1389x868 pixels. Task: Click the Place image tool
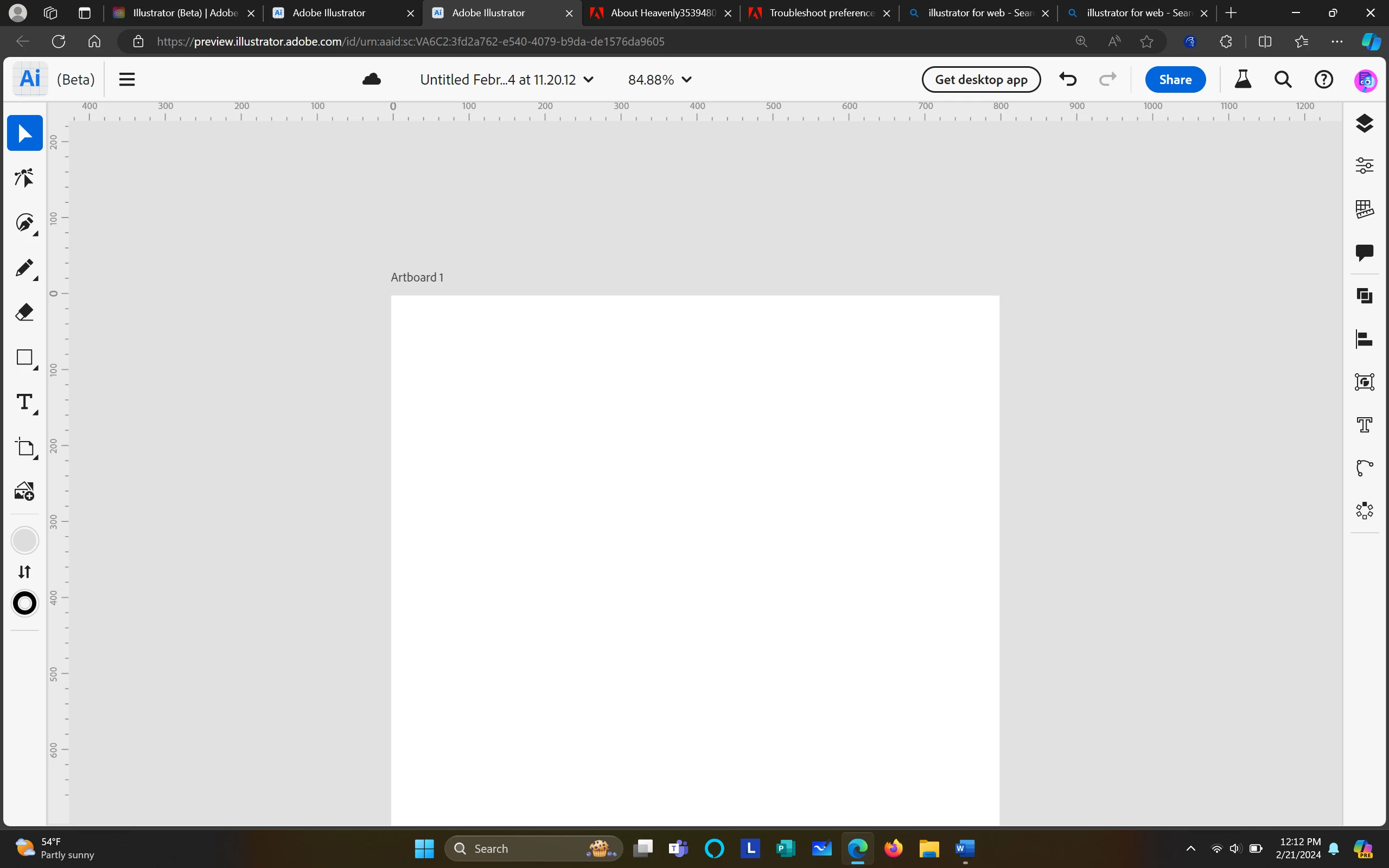click(x=24, y=492)
